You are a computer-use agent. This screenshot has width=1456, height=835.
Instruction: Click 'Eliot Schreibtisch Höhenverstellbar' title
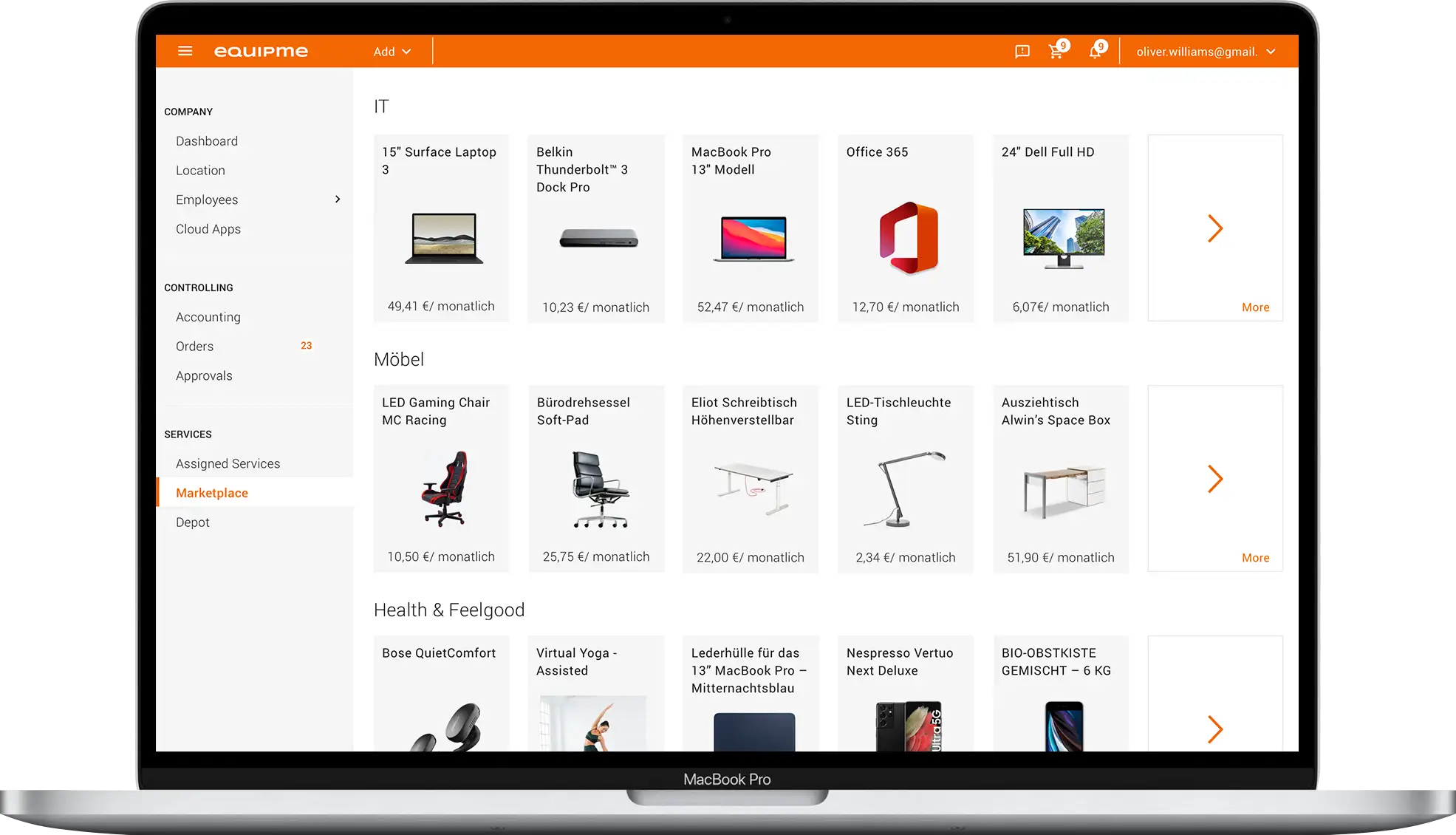coord(744,411)
